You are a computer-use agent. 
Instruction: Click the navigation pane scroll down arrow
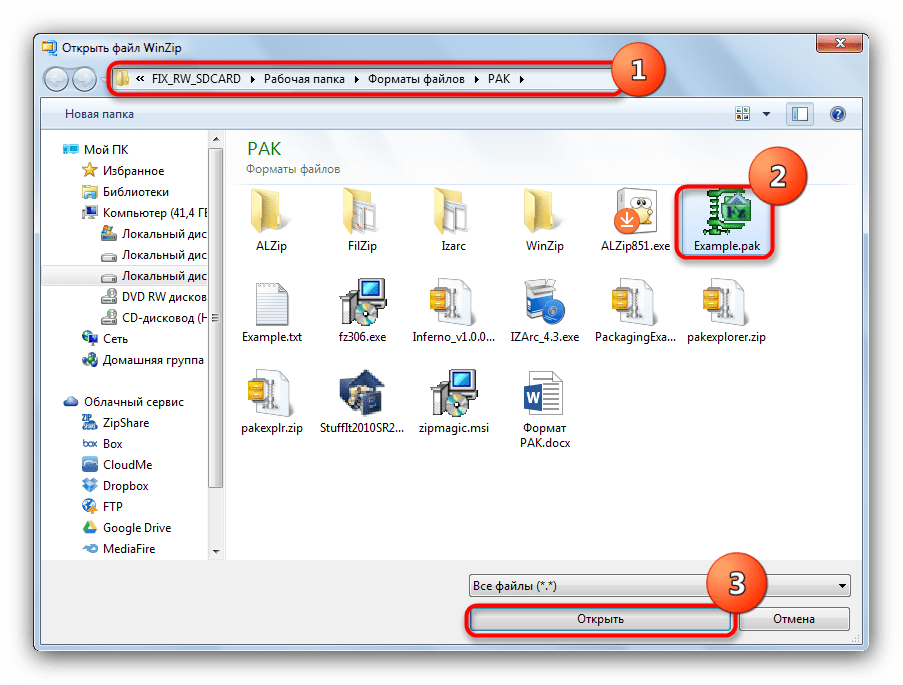pos(216,551)
